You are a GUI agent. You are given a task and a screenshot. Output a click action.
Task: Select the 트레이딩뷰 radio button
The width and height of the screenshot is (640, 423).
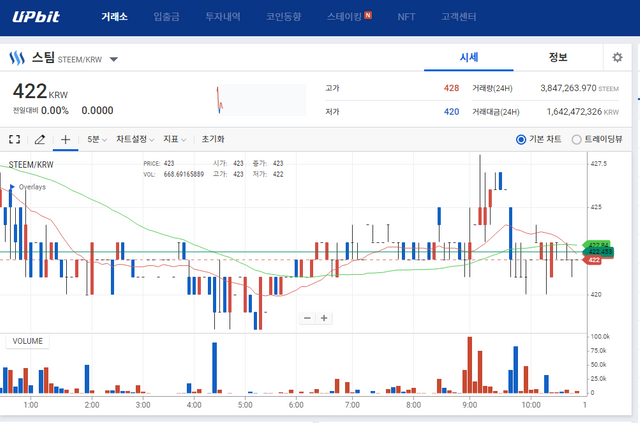(x=576, y=140)
